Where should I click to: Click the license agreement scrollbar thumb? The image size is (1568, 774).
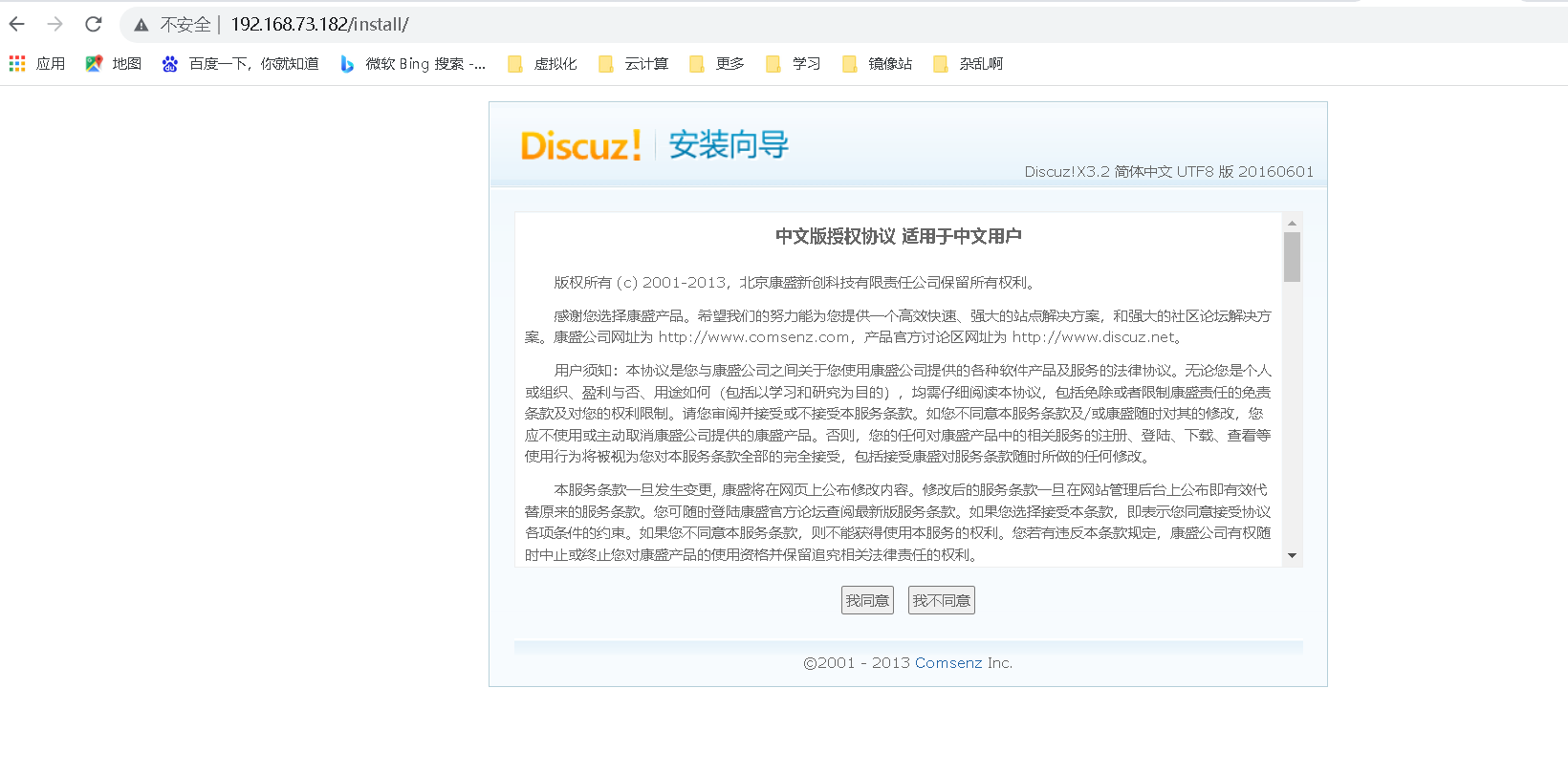click(x=1293, y=257)
